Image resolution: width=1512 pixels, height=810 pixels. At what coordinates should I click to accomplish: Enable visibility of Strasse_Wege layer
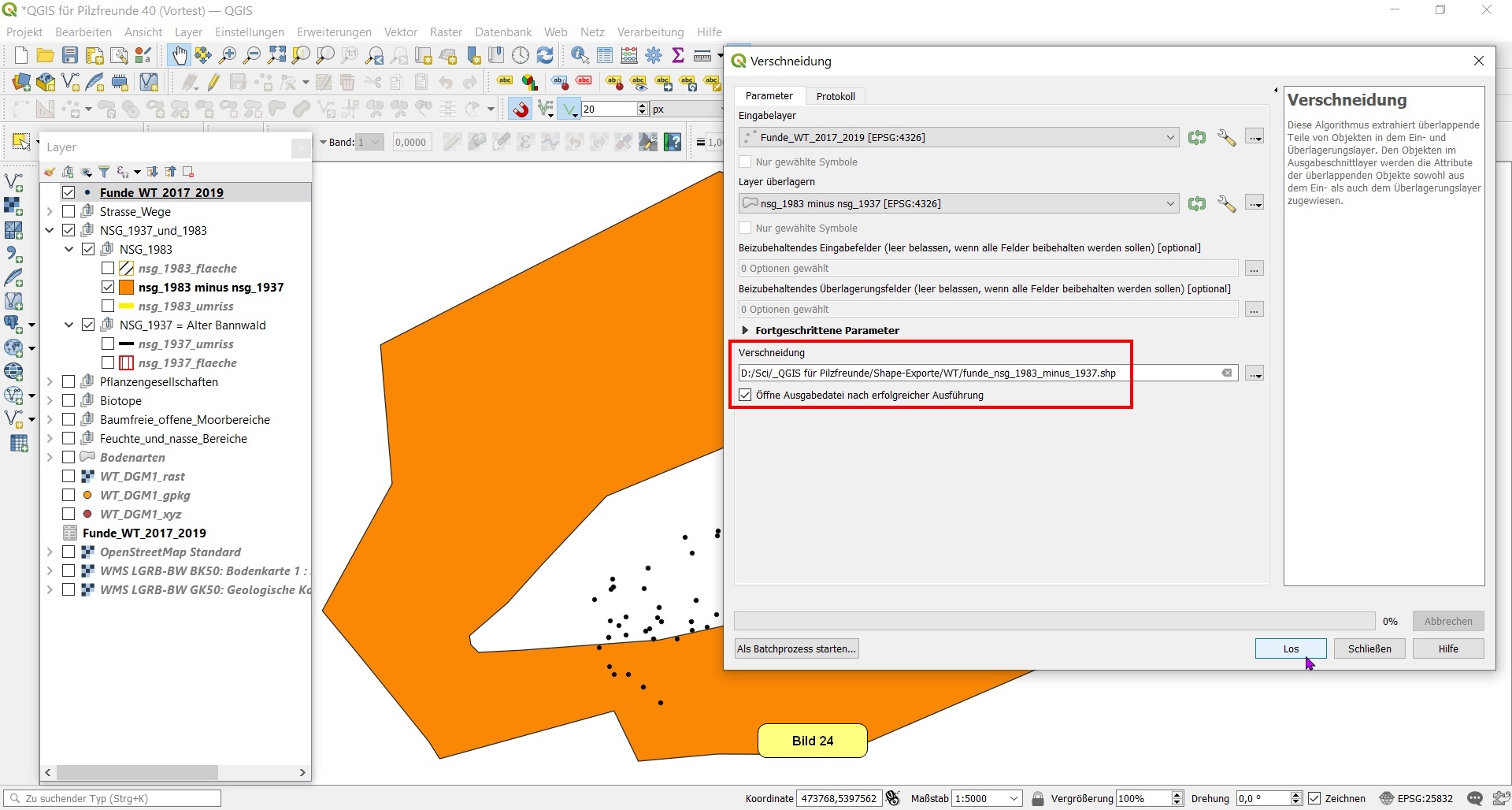(x=69, y=212)
